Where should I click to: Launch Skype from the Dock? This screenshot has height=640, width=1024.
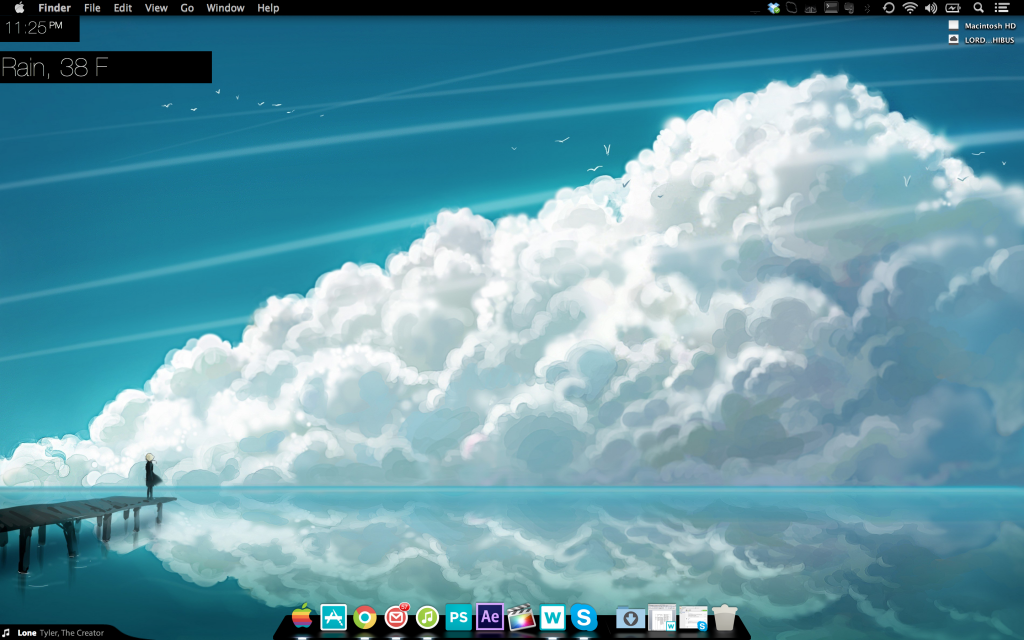tap(584, 617)
